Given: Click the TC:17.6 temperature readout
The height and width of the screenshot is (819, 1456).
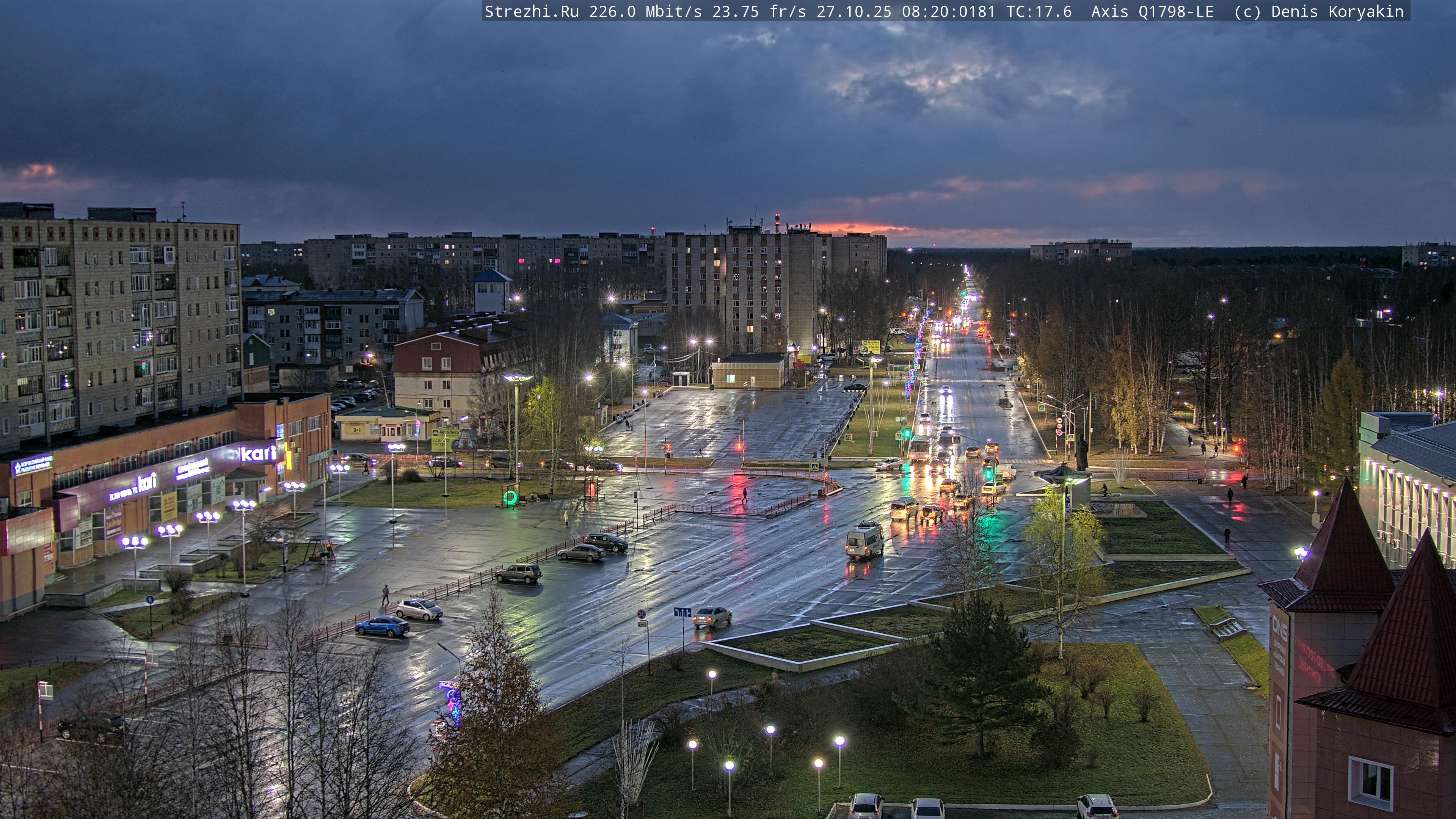Looking at the screenshot, I should click(1039, 12).
